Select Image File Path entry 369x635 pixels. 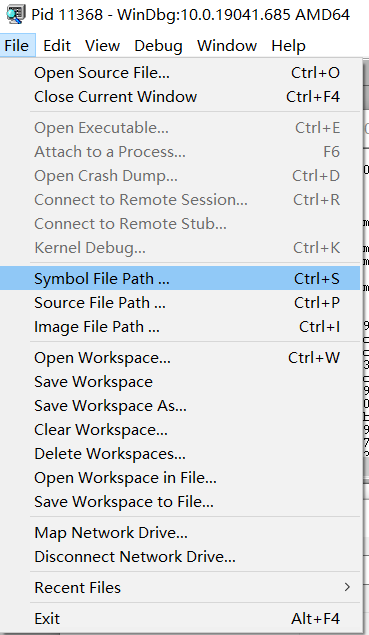coord(180,326)
